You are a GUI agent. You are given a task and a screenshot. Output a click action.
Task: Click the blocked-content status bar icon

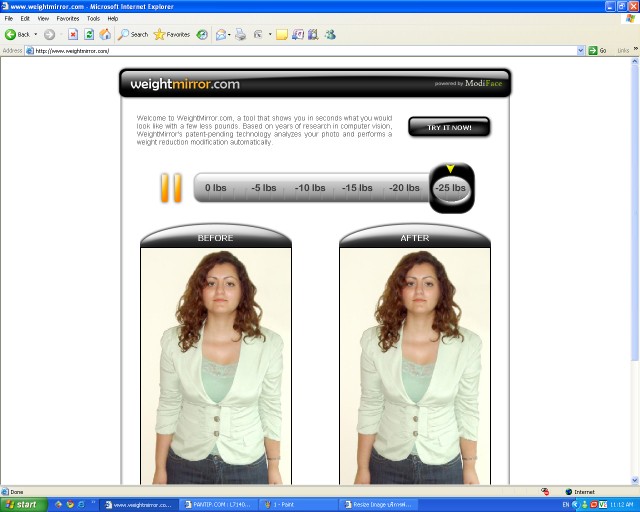click(x=544, y=492)
